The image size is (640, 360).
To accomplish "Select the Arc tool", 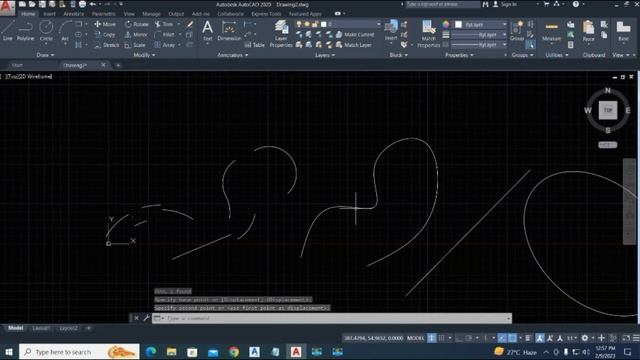I will (x=65, y=31).
